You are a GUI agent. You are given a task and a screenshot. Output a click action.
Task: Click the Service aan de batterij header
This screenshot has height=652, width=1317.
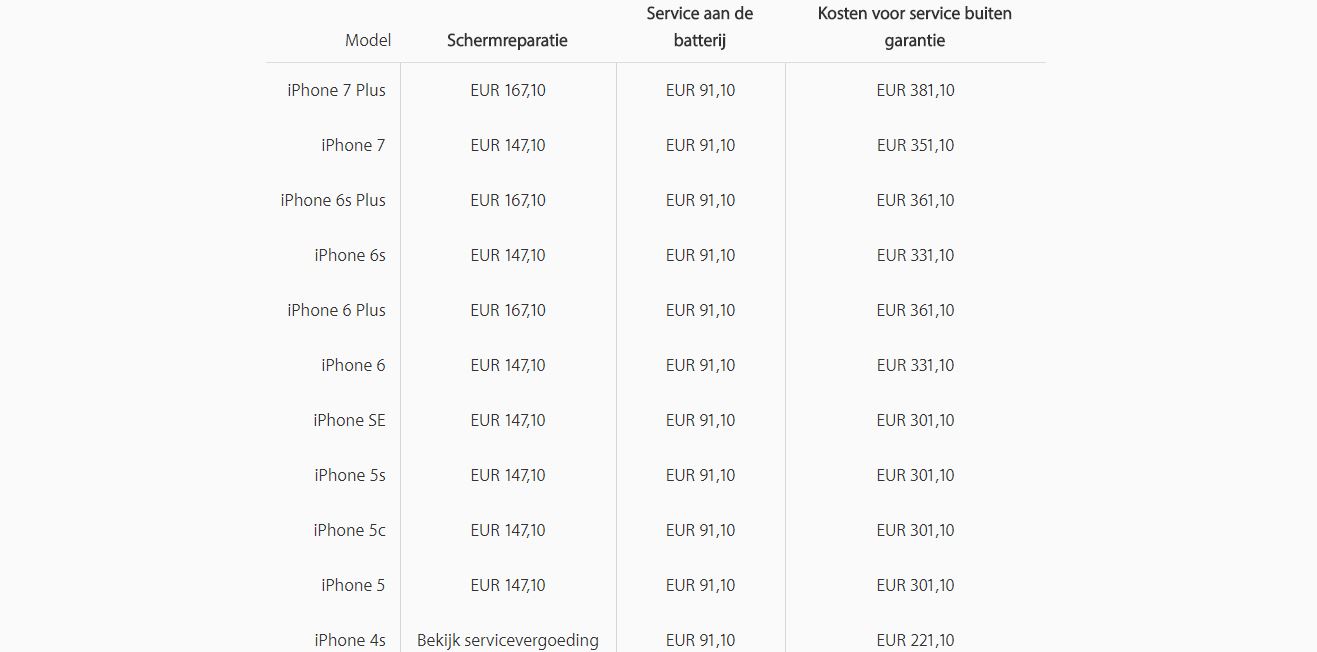[x=700, y=27]
